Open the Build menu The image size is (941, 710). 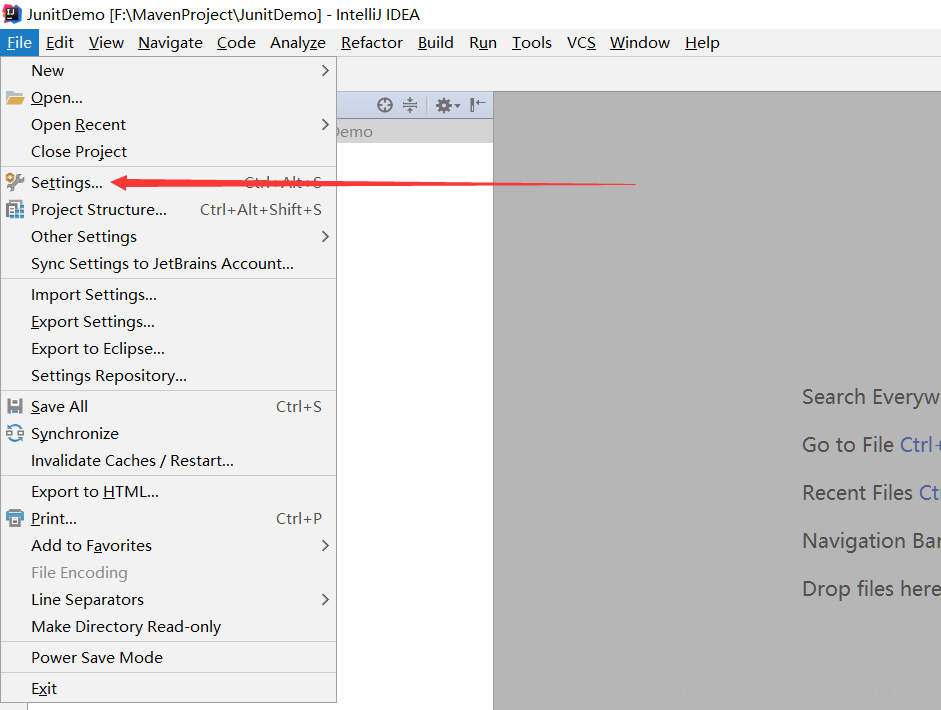[x=436, y=43]
